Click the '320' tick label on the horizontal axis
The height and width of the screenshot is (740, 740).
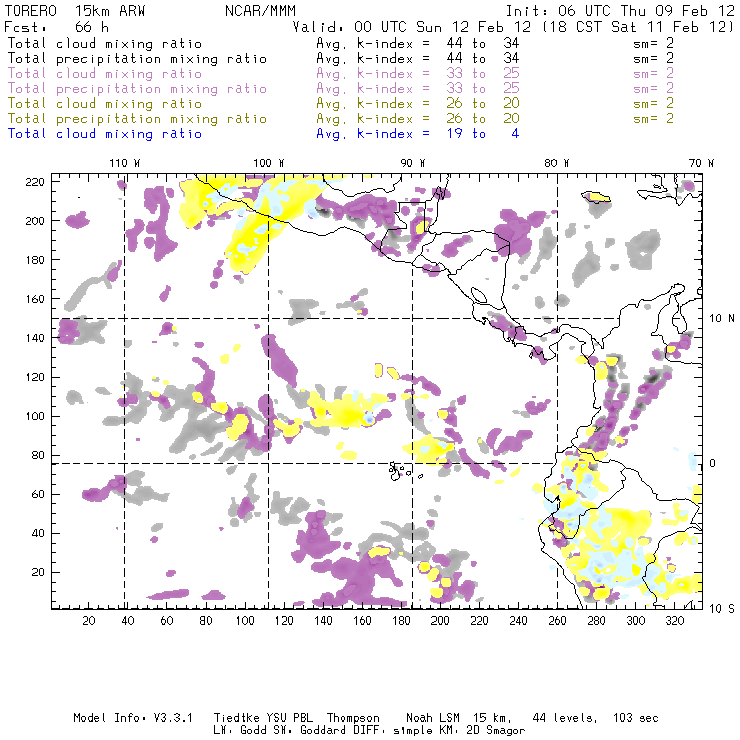pyautogui.click(x=675, y=621)
